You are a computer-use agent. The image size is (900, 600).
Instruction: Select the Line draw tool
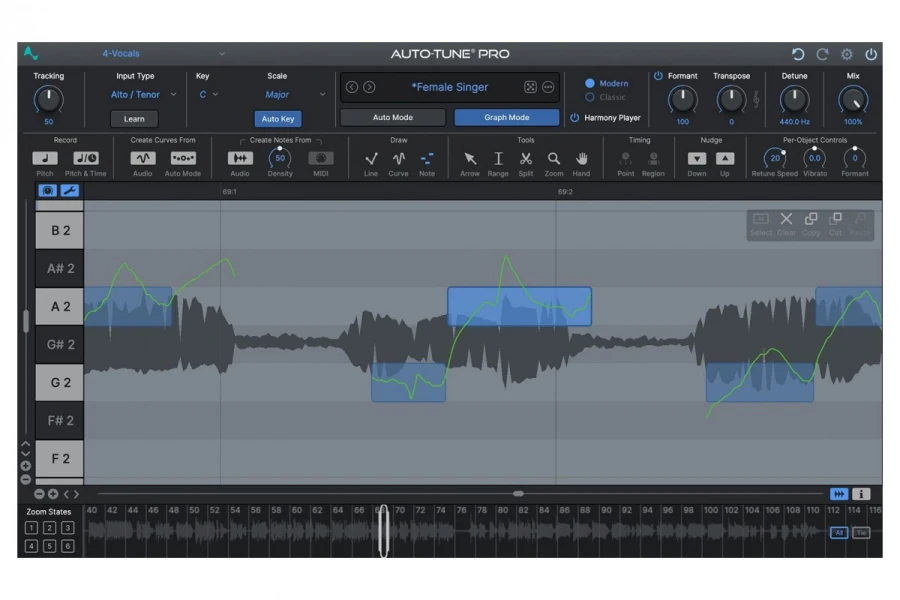(371, 158)
